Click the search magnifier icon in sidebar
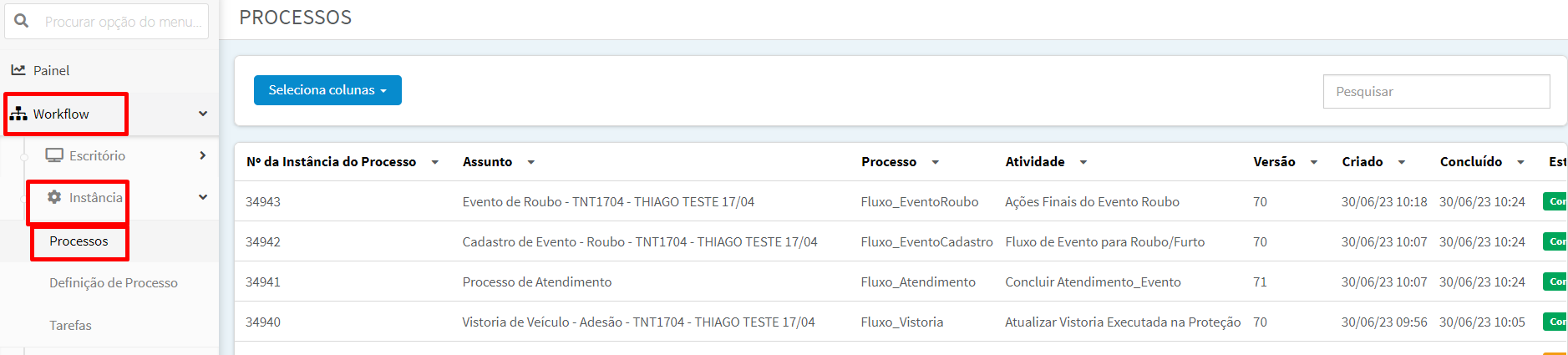Image resolution: width=1568 pixels, height=355 pixels. click(x=22, y=21)
